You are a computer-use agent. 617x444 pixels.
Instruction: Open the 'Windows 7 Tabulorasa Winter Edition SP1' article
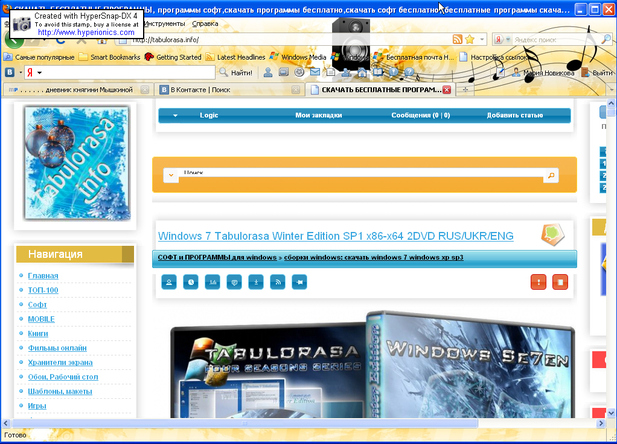336,236
